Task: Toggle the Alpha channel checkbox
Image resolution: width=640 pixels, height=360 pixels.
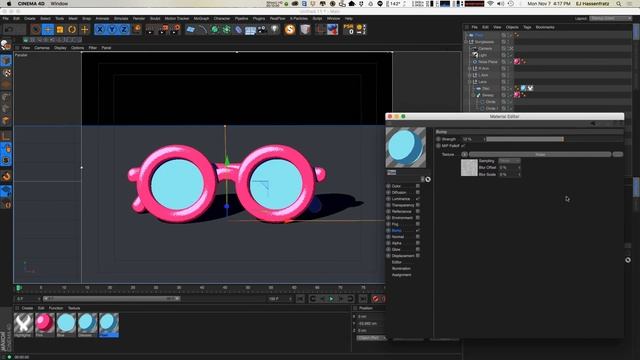Action: (418, 243)
